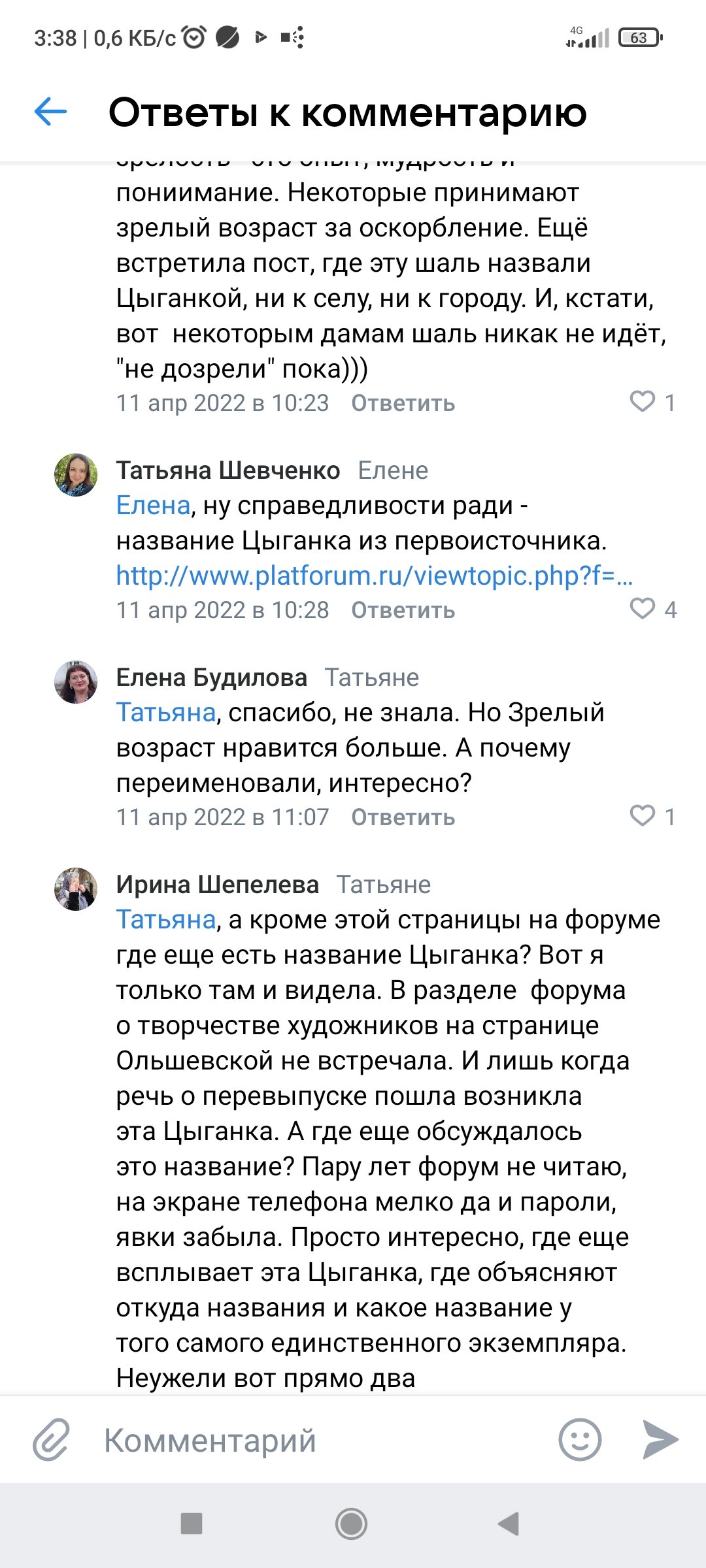
Task: Open the platforum.ru topic link
Action: (x=374, y=576)
